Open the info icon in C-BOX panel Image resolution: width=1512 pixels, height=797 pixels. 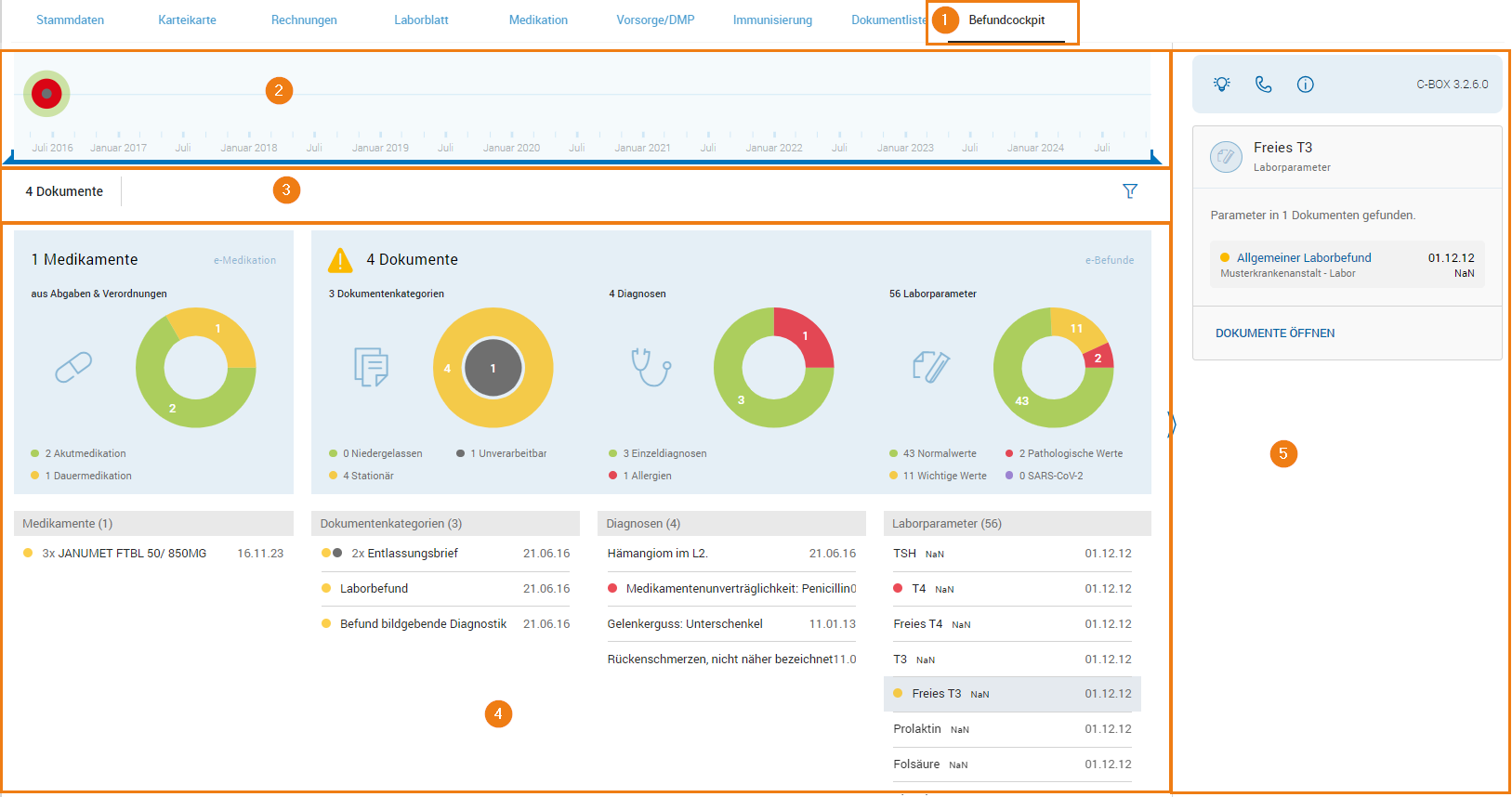coord(1305,85)
